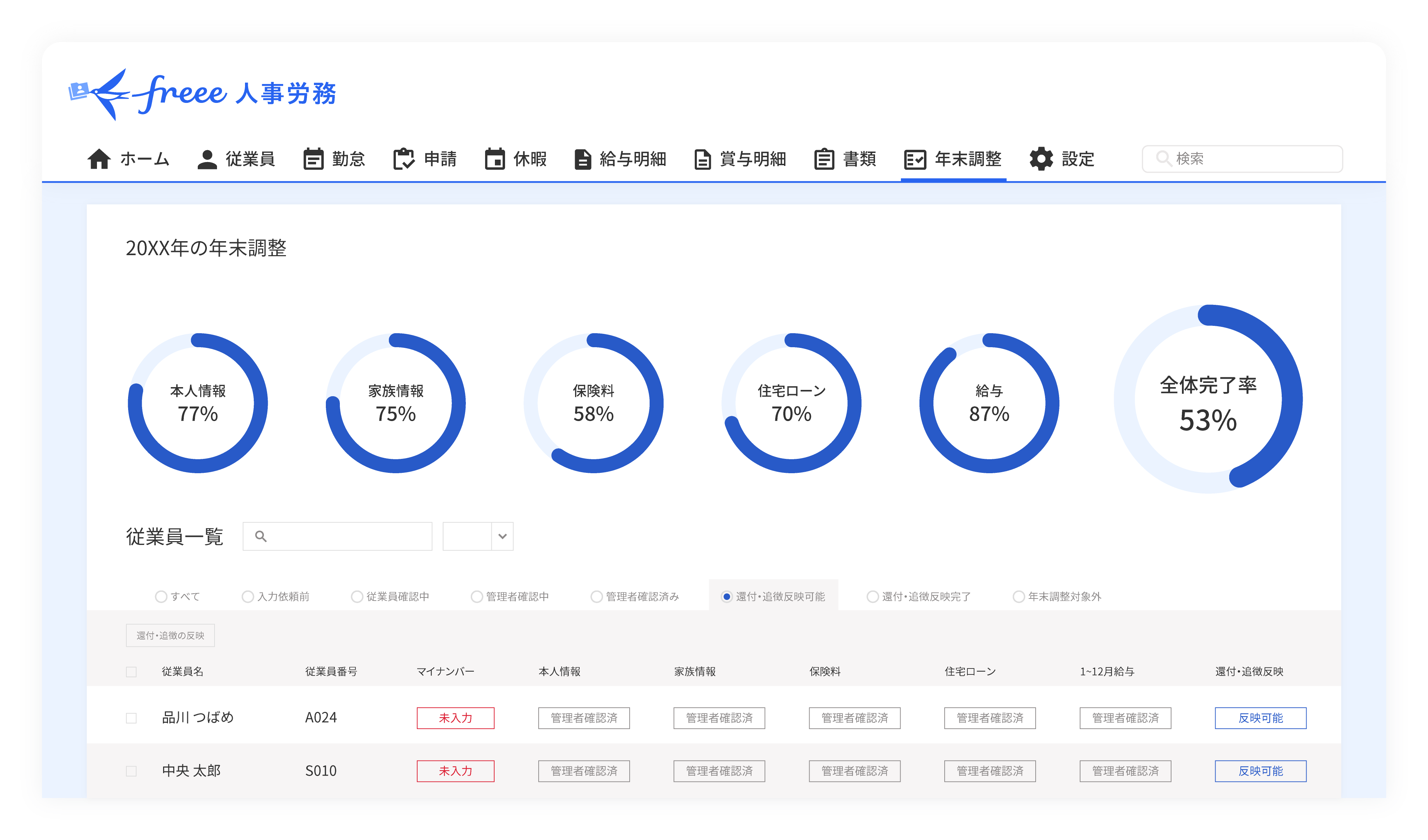Click the employee person icon
Image resolution: width=1428 pixels, height=840 pixels.
coord(207,159)
